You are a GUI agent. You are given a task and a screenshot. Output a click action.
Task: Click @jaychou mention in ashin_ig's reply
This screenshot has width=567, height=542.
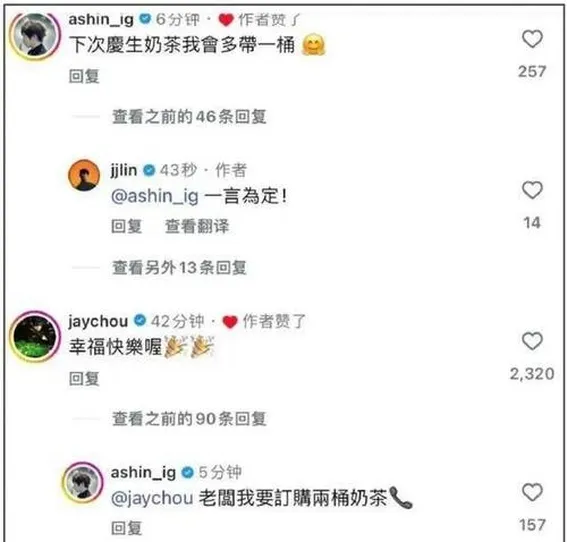click(x=152, y=499)
